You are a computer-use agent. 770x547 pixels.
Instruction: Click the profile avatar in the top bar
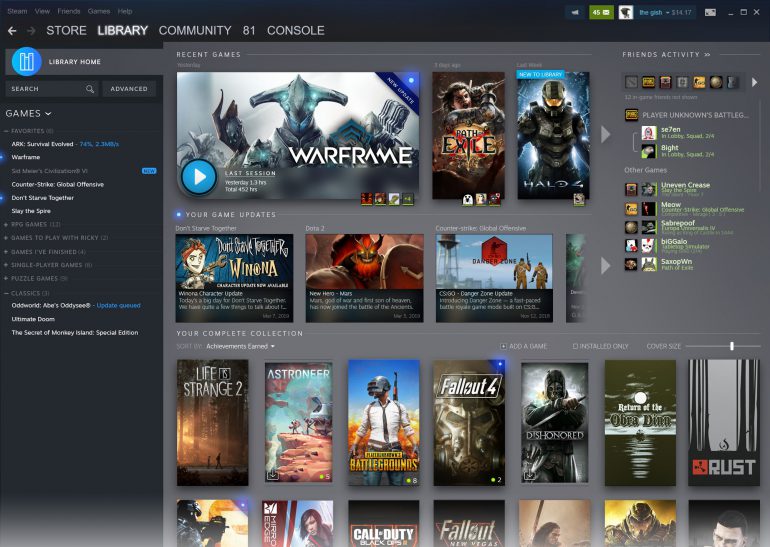(626, 12)
